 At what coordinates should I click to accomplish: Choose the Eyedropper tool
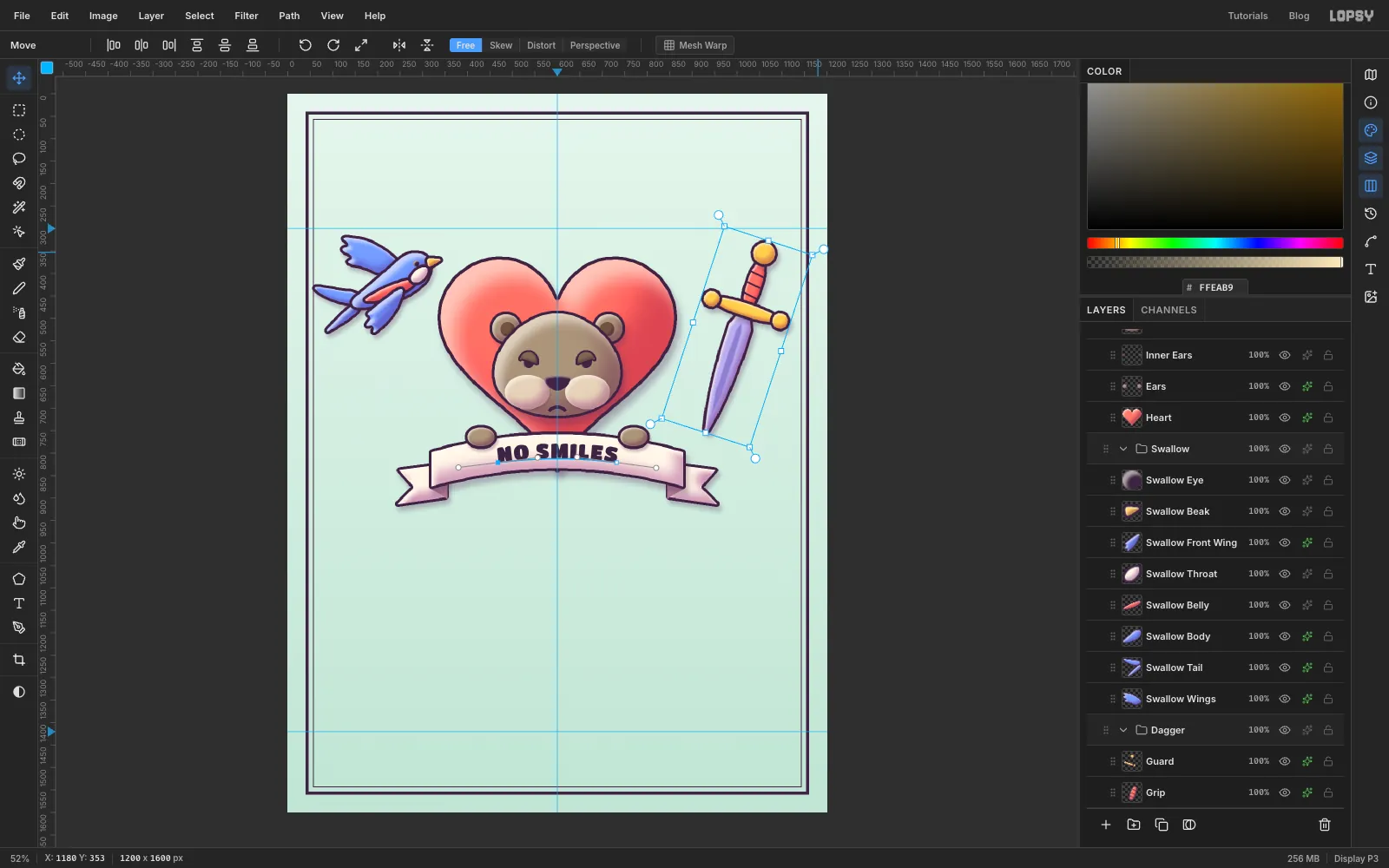coord(19,547)
